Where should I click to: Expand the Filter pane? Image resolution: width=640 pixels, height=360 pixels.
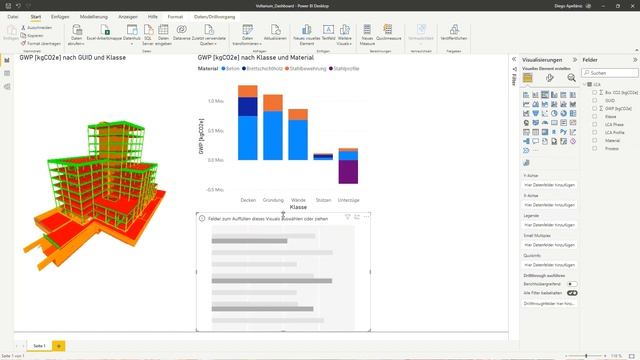click(x=514, y=60)
